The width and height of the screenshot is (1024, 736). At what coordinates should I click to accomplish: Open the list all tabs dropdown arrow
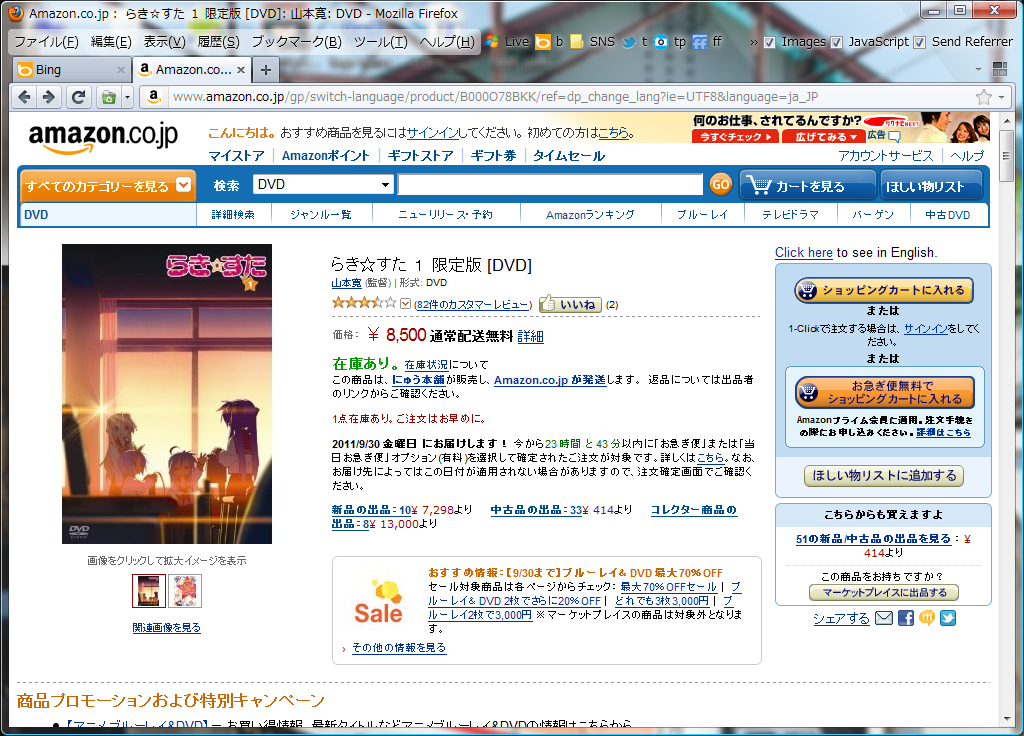pos(978,69)
